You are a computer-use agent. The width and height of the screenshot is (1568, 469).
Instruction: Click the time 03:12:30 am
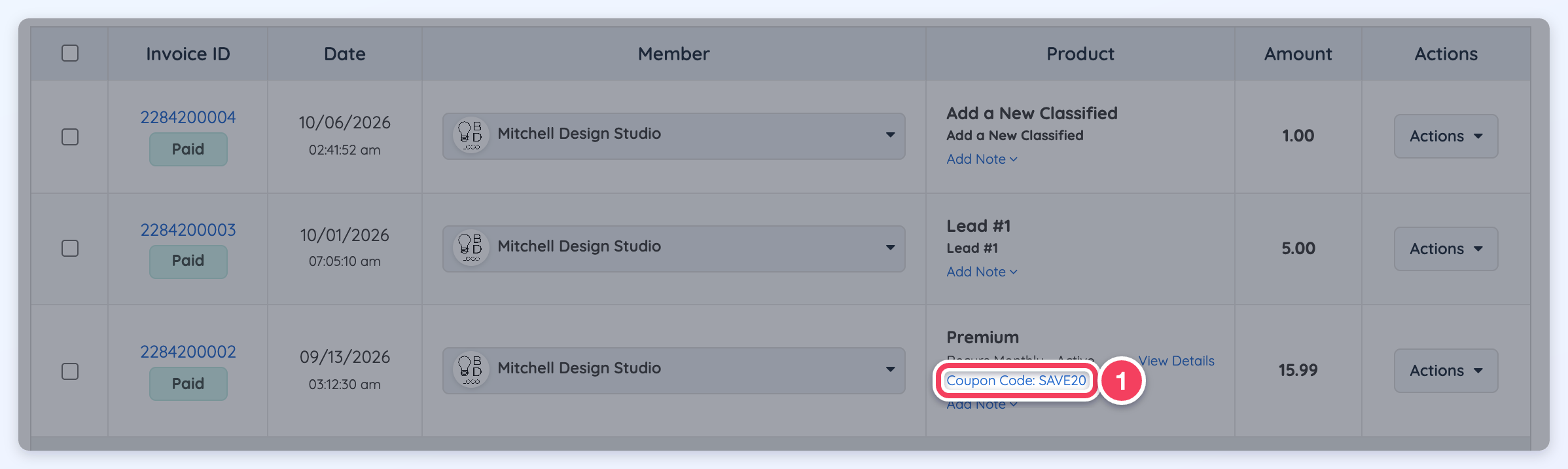[345, 385]
